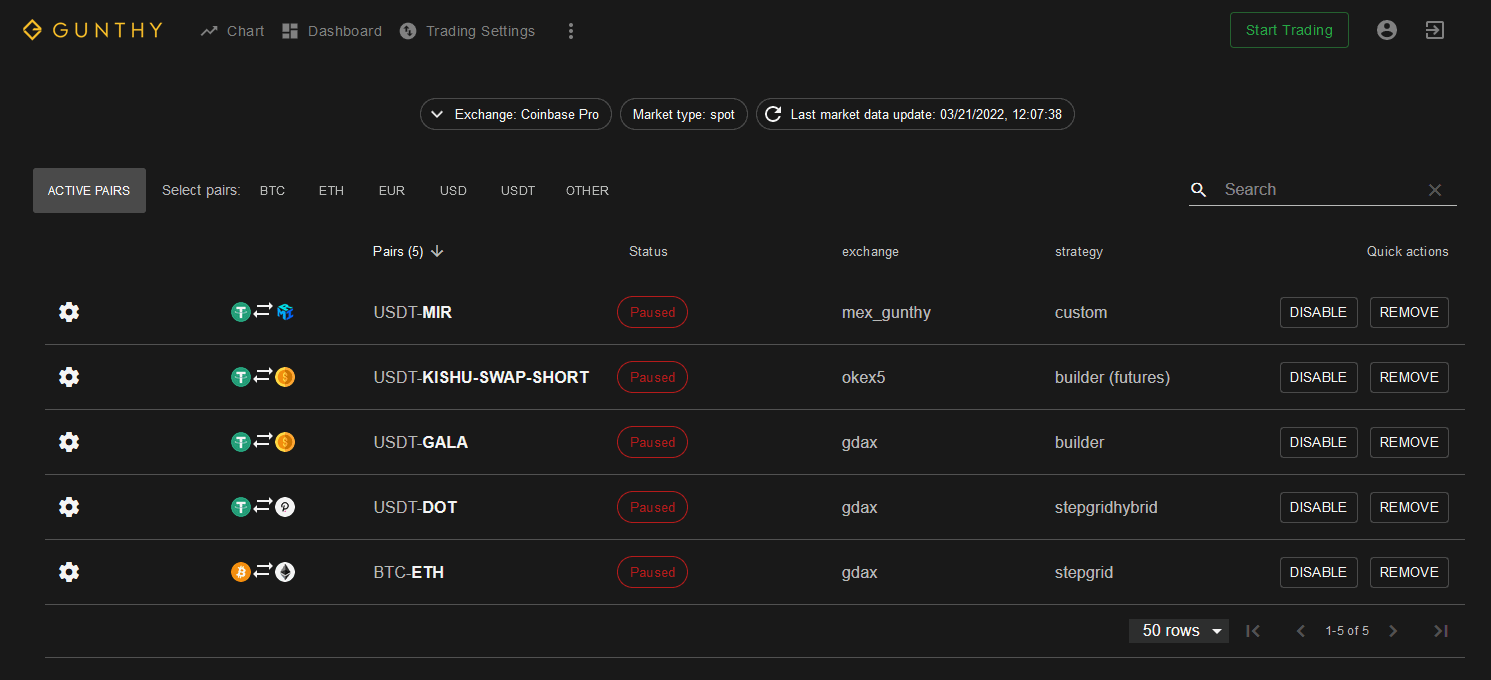1491x680 pixels.
Task: Click the gear icon for BTC-ETH pair
Action: point(69,572)
